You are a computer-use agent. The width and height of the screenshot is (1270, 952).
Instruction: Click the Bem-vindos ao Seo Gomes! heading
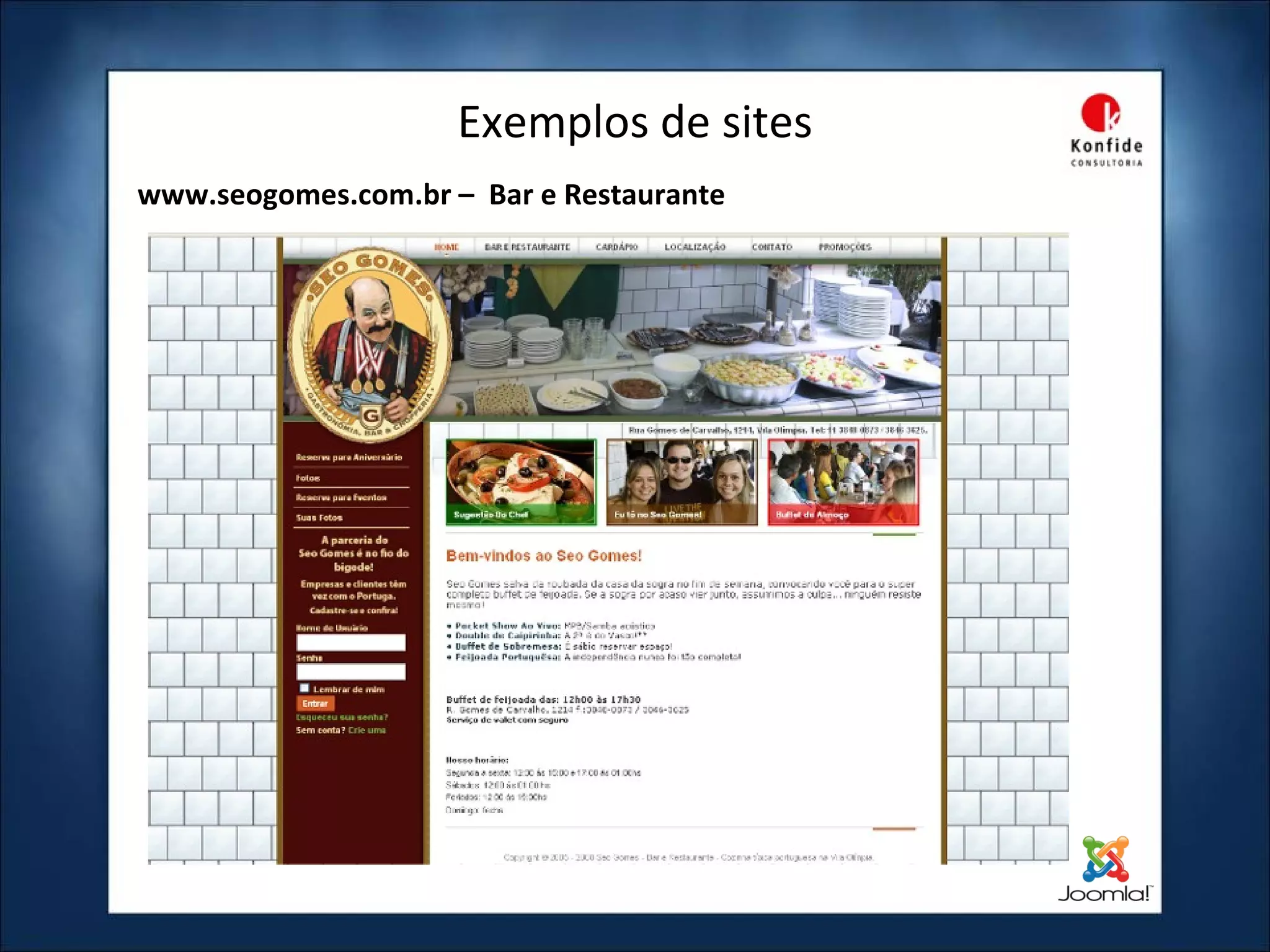[x=544, y=556]
